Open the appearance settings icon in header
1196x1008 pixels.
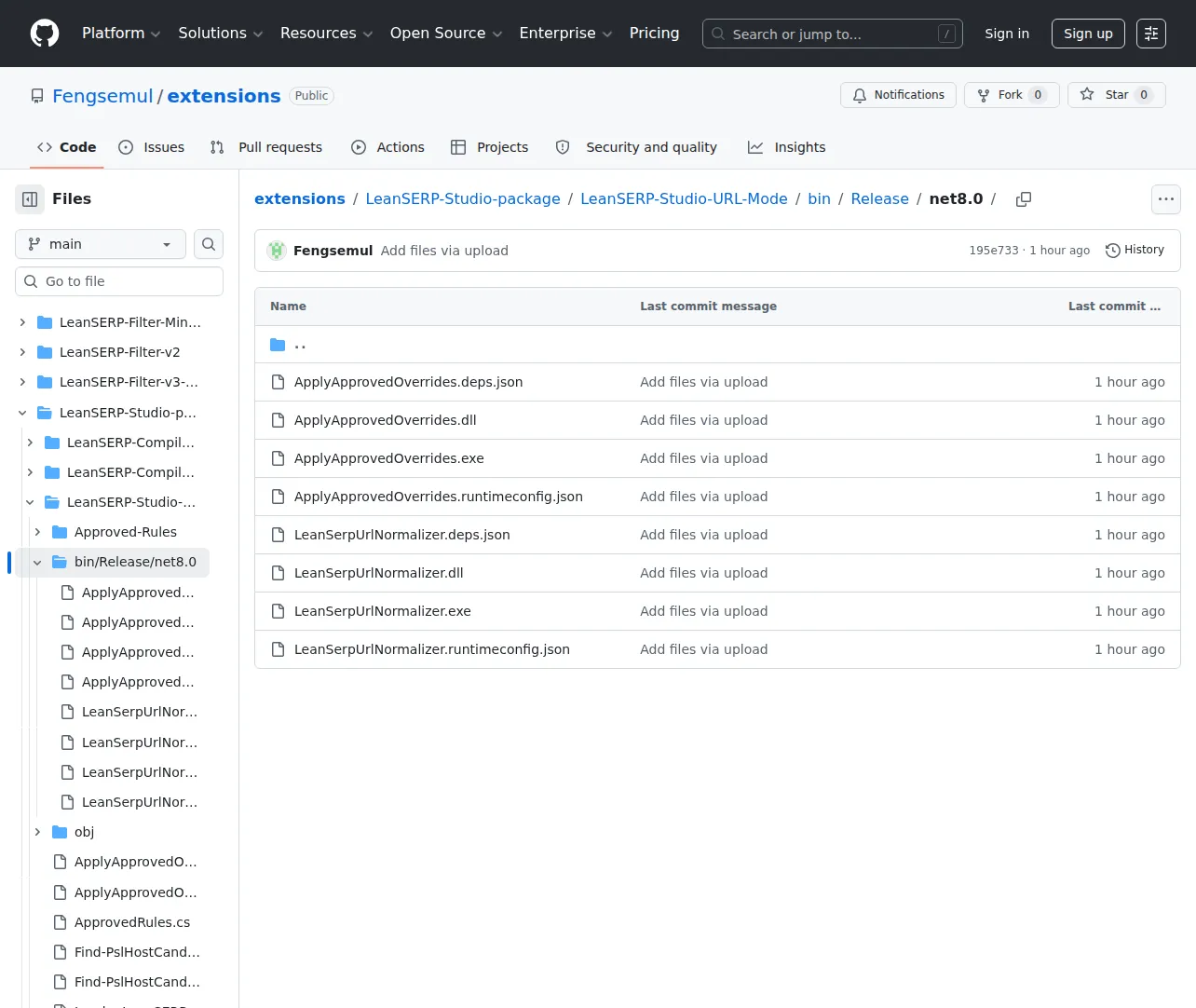point(1151,34)
